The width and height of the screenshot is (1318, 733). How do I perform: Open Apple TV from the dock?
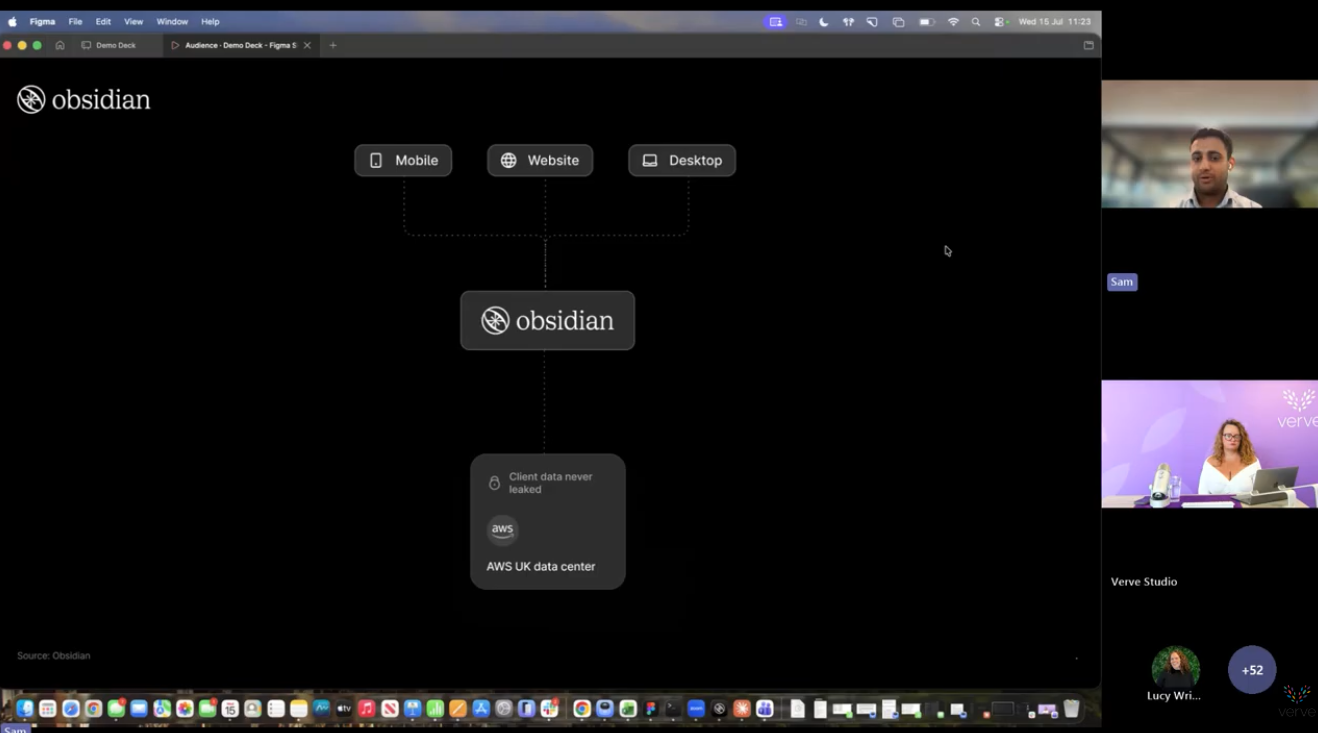pos(344,709)
